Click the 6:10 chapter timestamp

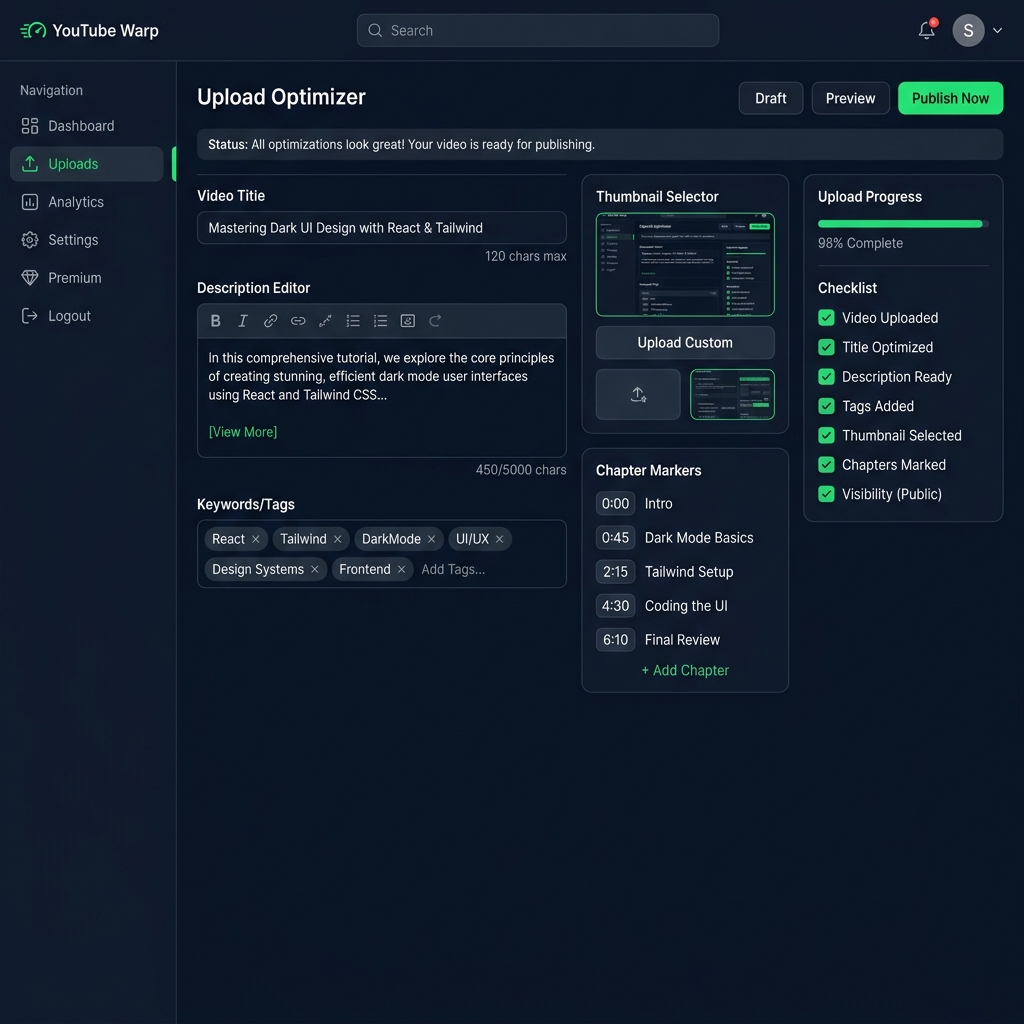tap(615, 639)
